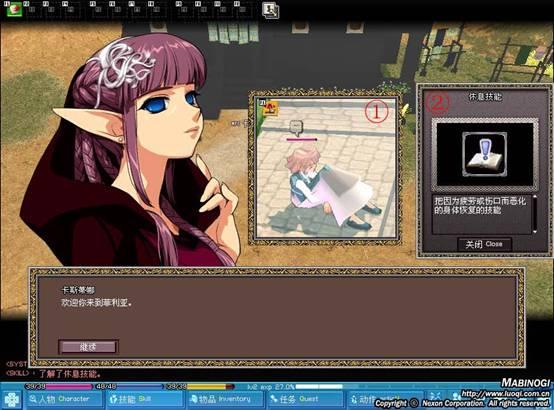This screenshot has height=410, width=554.
Task: Click the crossed swords icon in bottom bar
Action: pyautogui.click(x=436, y=397)
